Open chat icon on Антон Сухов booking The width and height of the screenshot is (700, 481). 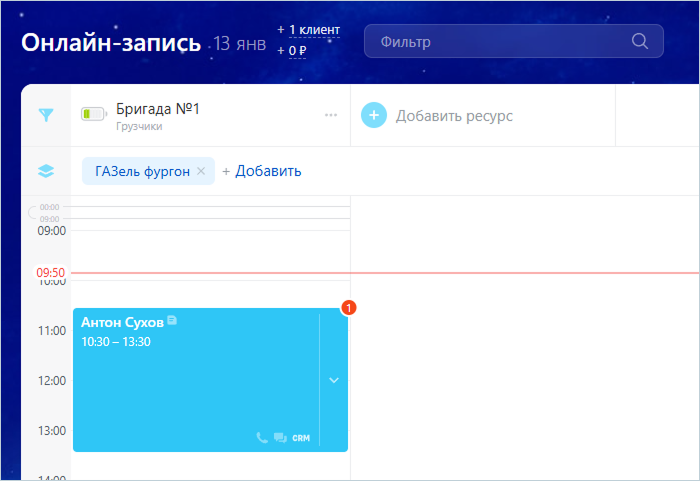pos(280,438)
